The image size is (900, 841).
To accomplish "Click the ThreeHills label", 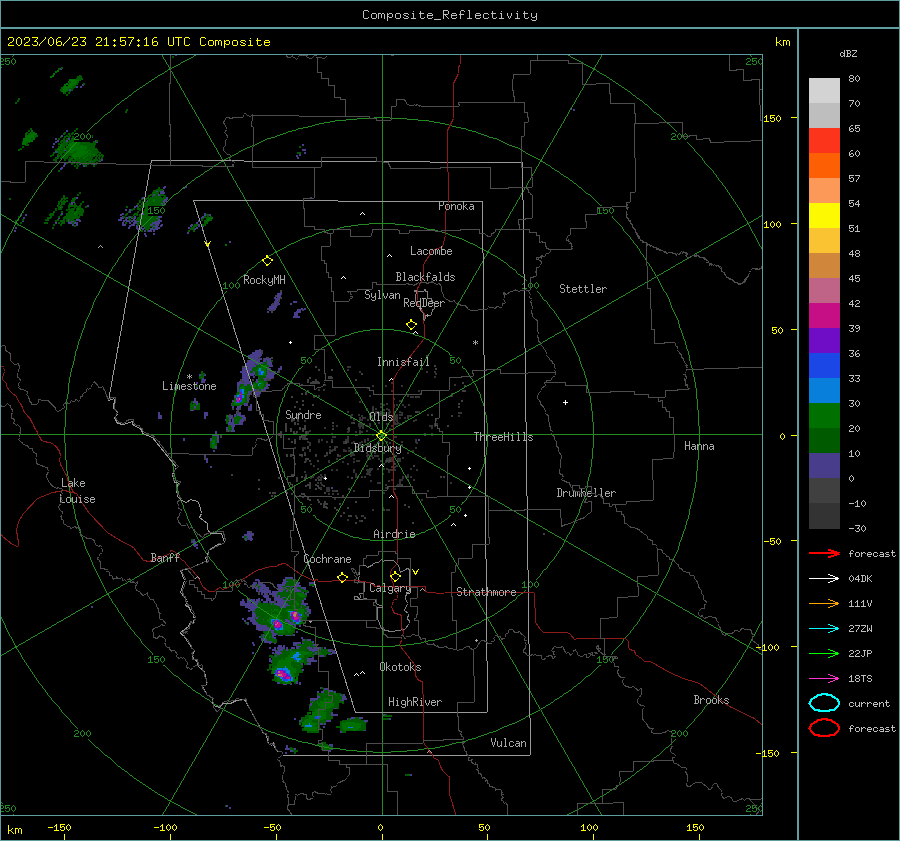I will [503, 437].
